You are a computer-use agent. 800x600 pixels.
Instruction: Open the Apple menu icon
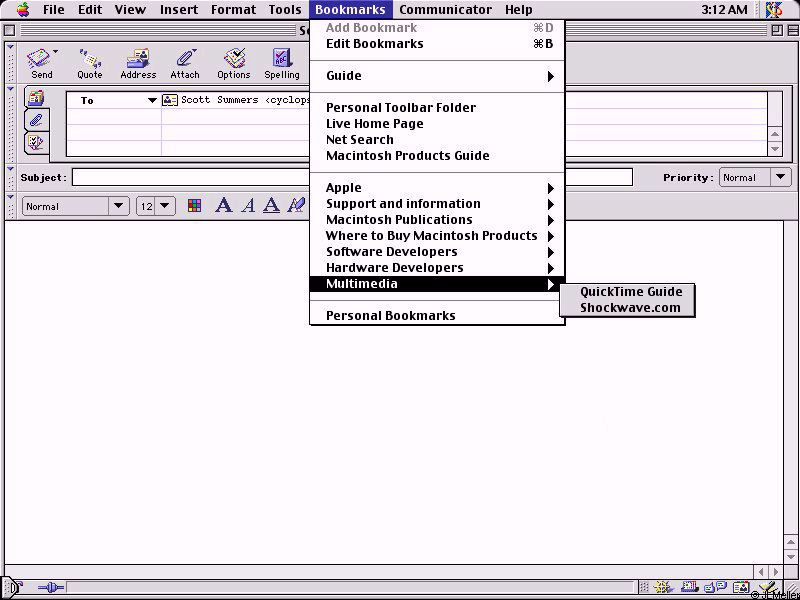coord(23,9)
